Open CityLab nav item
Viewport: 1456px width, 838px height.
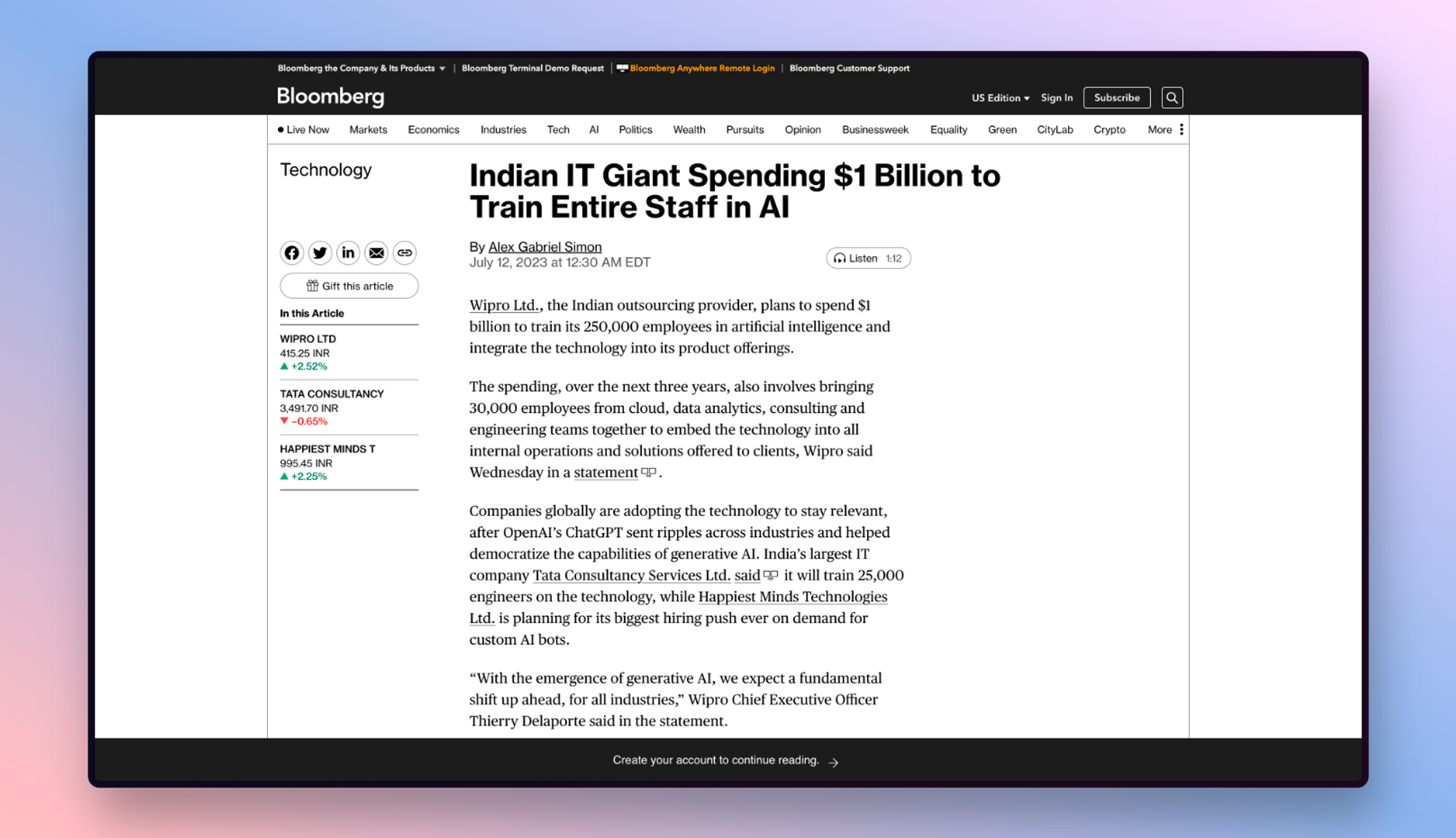coord(1055,130)
